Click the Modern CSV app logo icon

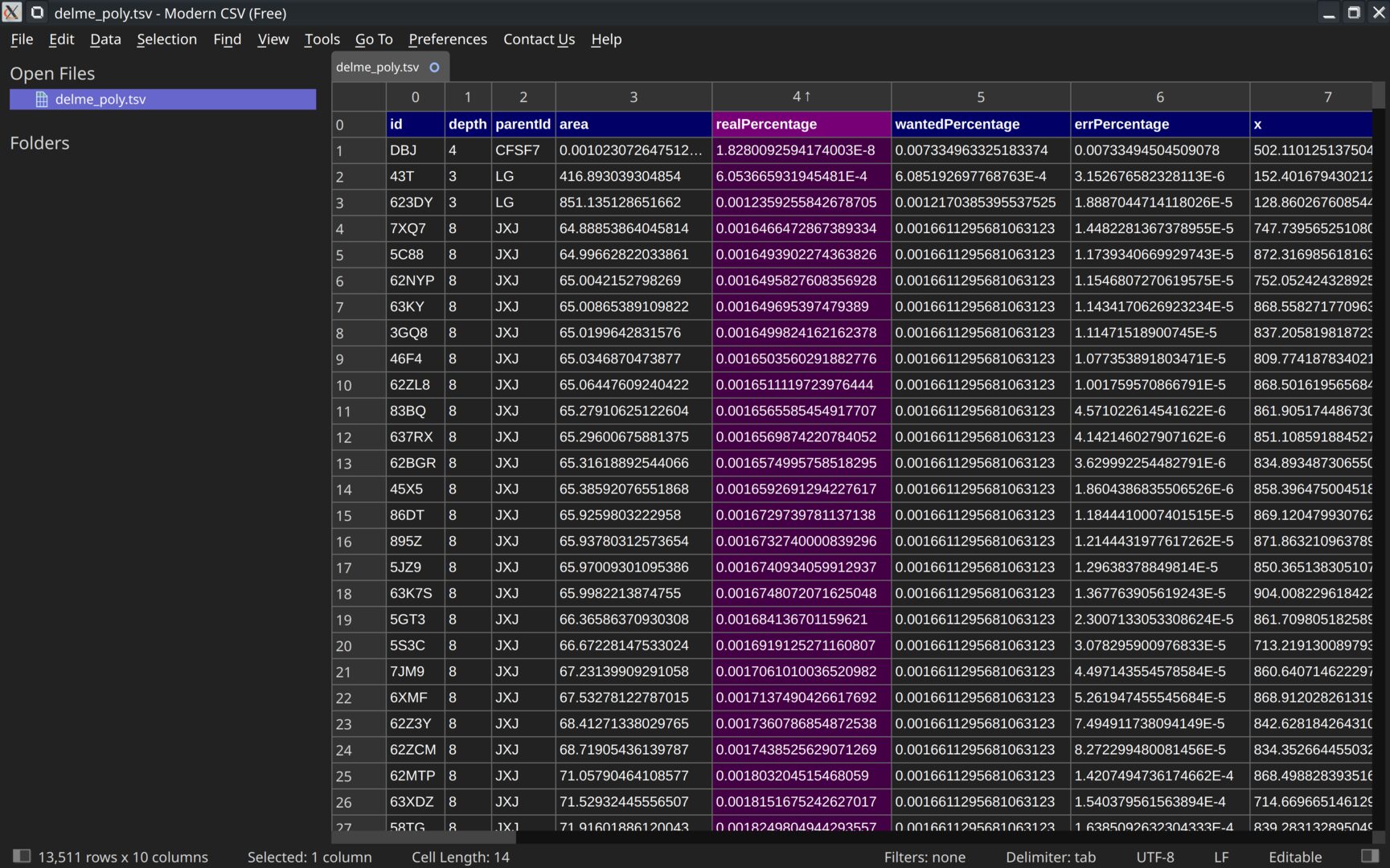coord(12,12)
